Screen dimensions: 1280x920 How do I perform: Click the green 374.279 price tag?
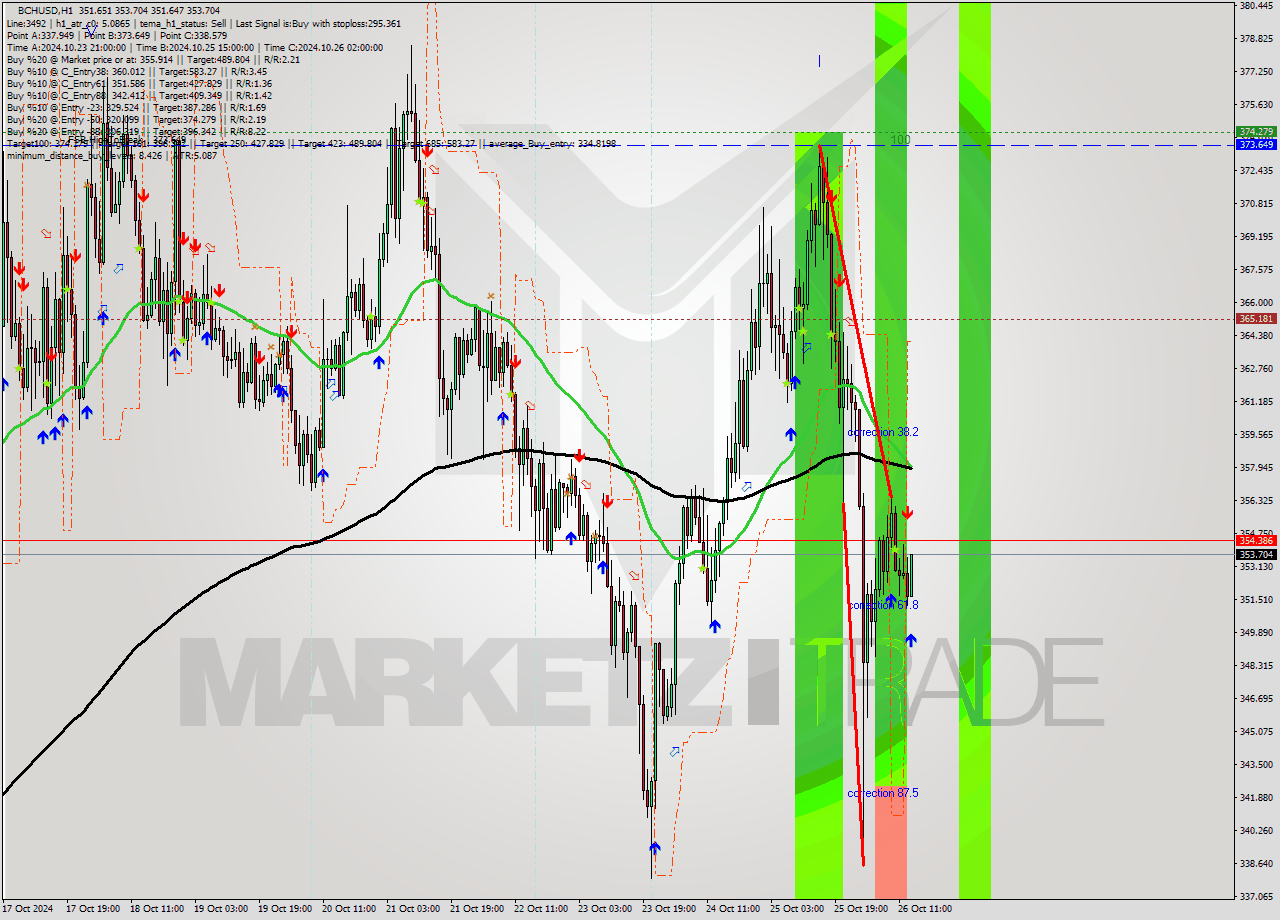coord(1256,132)
